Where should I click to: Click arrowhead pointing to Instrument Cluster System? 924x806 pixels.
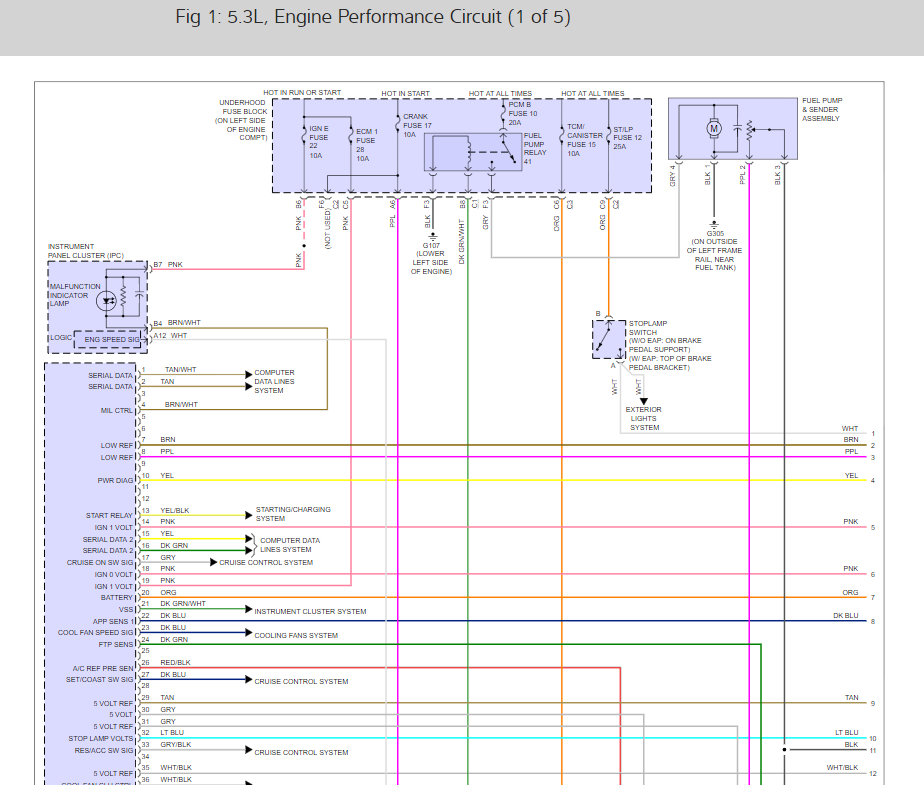coord(249,609)
